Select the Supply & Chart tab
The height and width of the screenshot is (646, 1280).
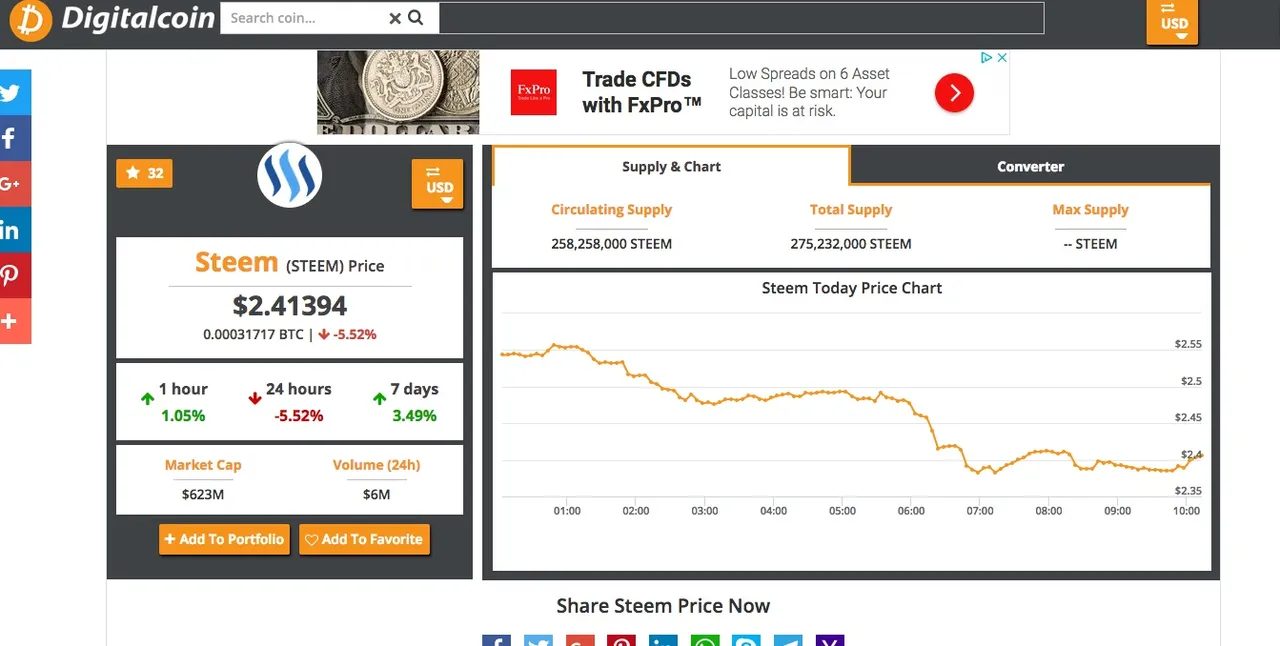(671, 166)
